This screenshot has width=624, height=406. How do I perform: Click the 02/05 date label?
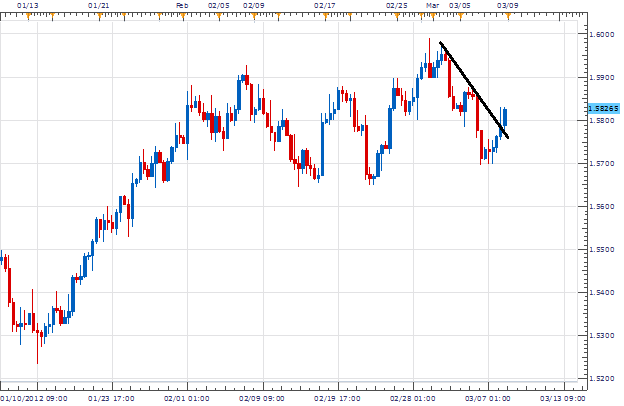point(218,6)
